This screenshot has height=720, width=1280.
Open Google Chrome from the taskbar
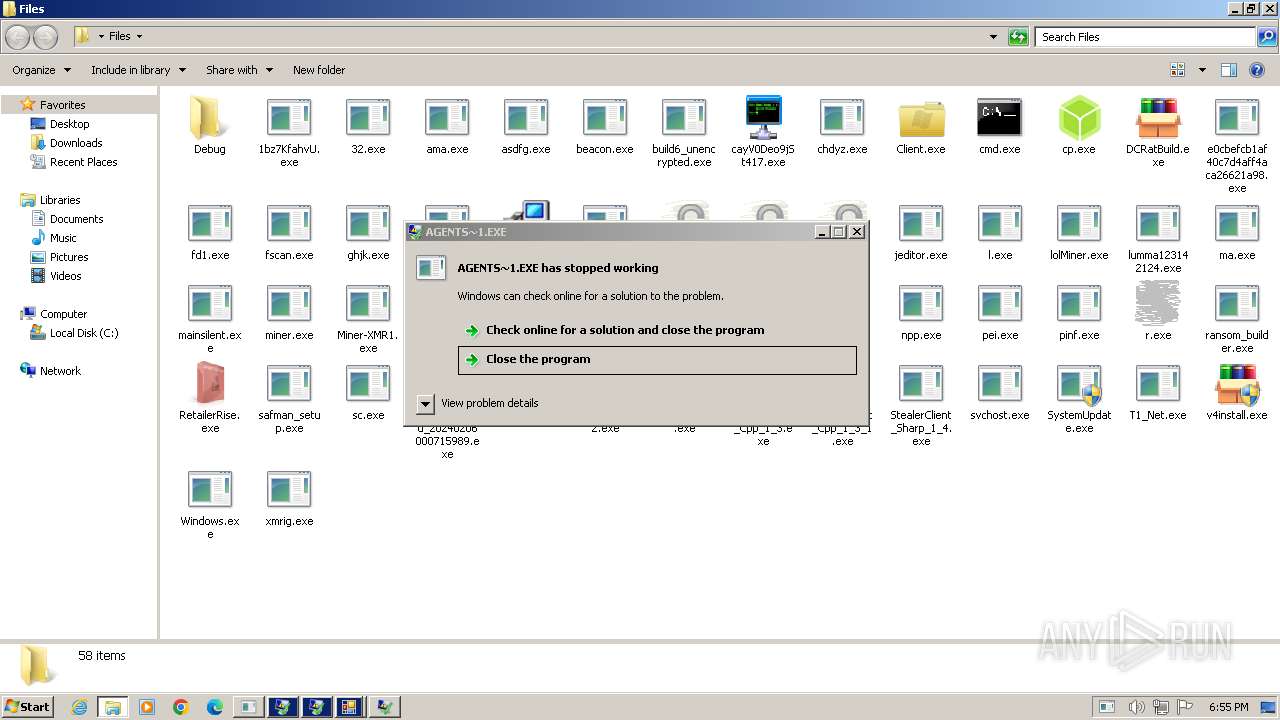(181, 707)
